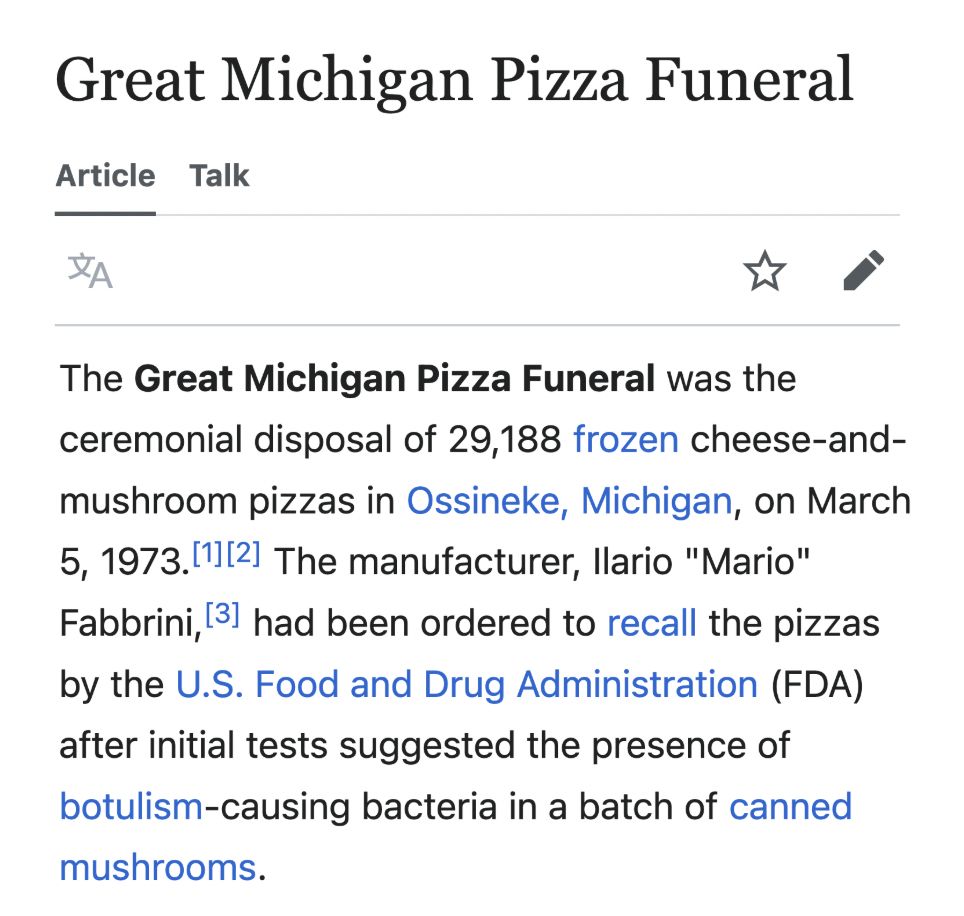Click the (FDA) abbreviation text
The width and height of the screenshot is (964, 916).
click(x=816, y=684)
